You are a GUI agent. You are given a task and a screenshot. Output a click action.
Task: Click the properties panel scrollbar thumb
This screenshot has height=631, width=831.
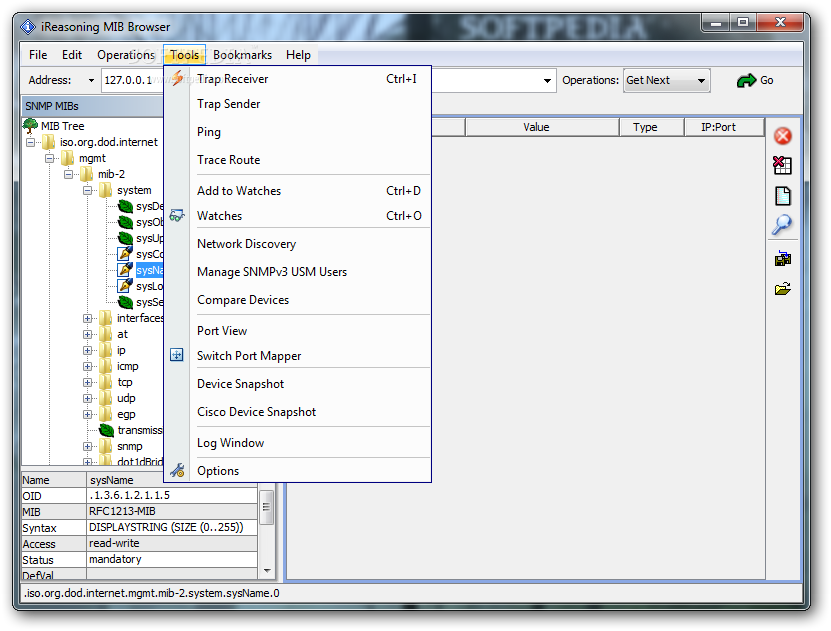pyautogui.click(x=267, y=507)
